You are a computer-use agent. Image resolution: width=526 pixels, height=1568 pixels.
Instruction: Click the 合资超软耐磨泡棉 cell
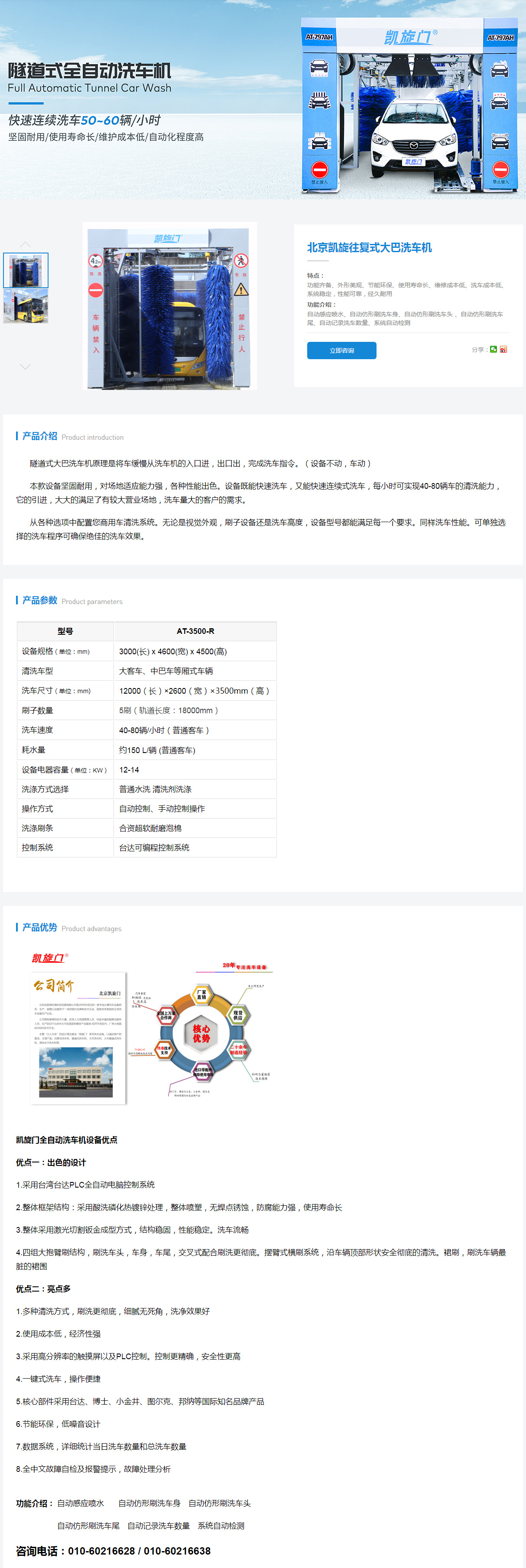195,828
